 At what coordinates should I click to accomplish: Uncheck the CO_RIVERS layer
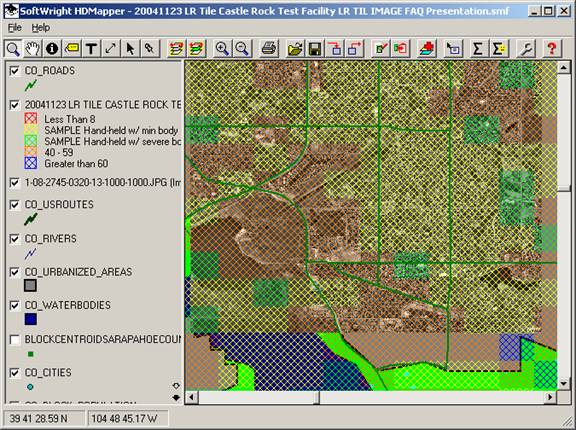[x=15, y=239]
